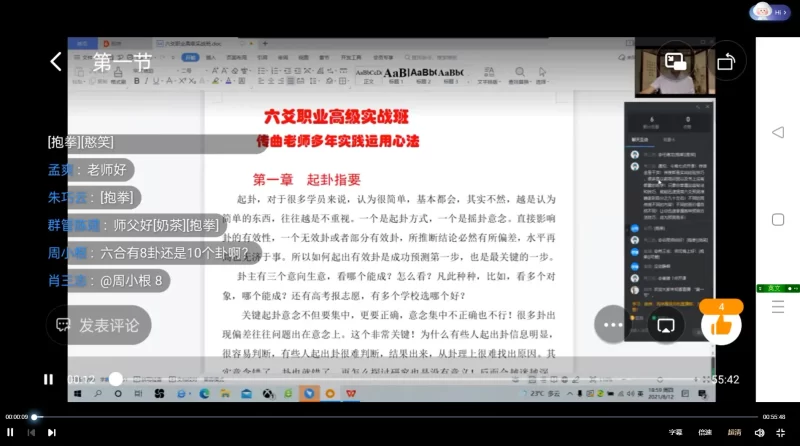Open the 倍速 playback speed menu
800x446 pixels.
[705, 432]
